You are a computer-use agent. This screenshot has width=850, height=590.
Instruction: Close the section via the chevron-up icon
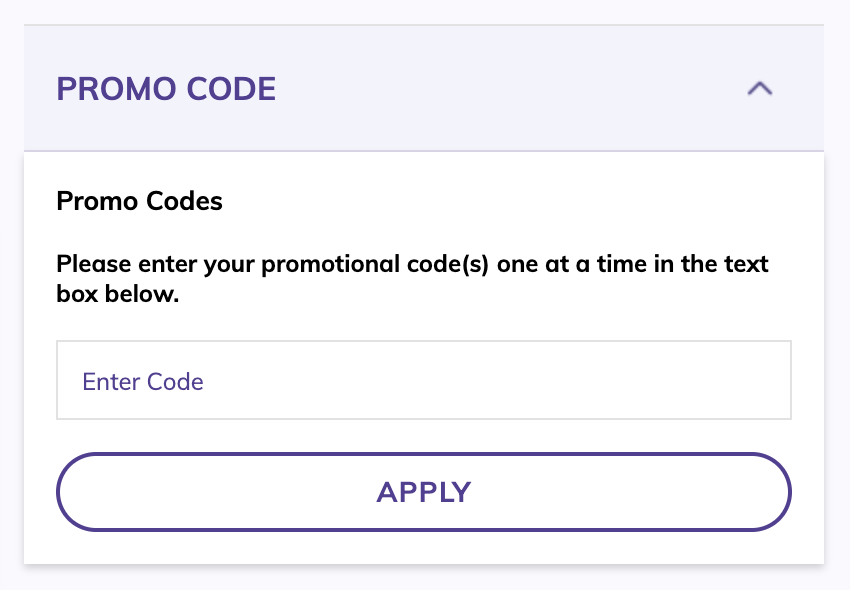click(760, 88)
